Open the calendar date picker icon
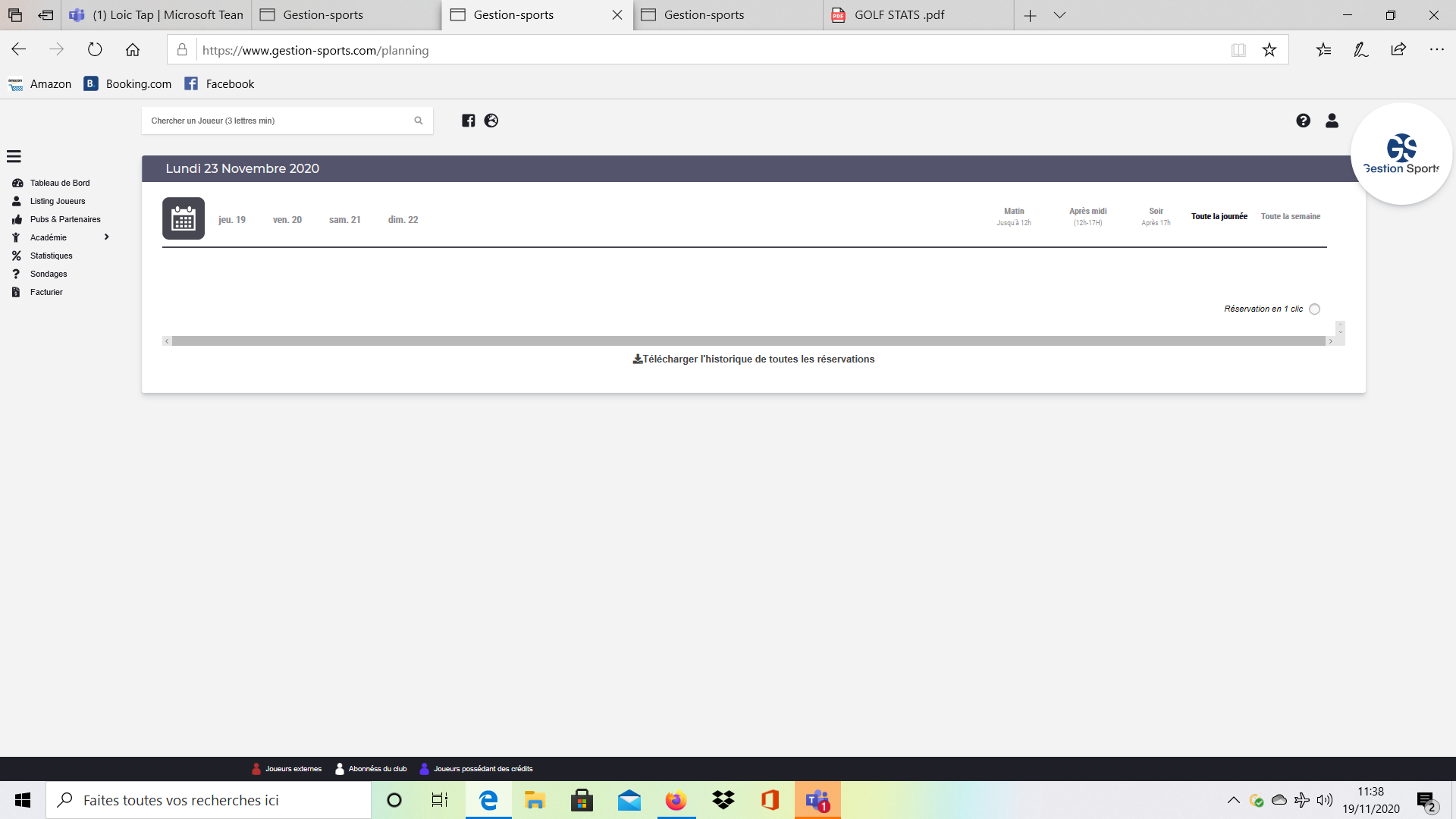1456x819 pixels. [184, 218]
